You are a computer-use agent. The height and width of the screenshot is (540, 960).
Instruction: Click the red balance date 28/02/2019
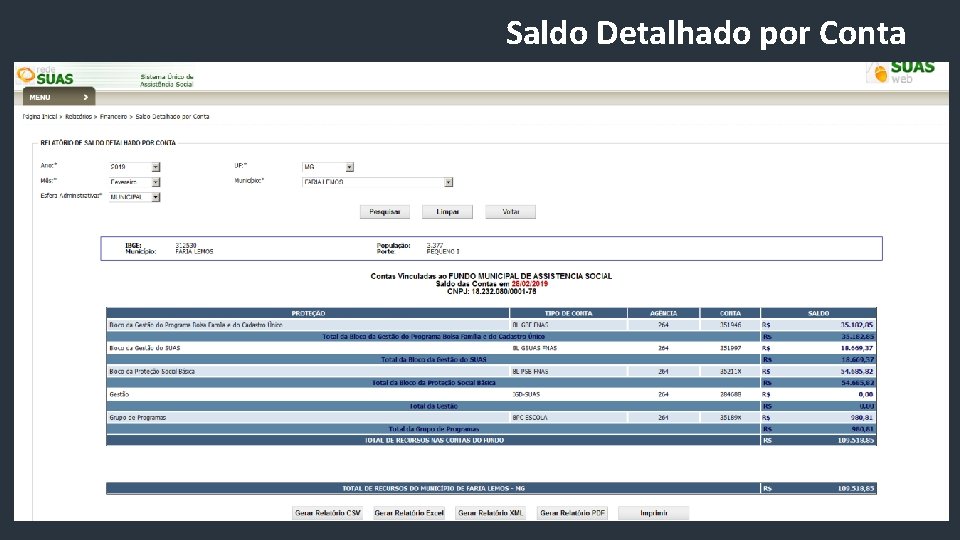530,284
